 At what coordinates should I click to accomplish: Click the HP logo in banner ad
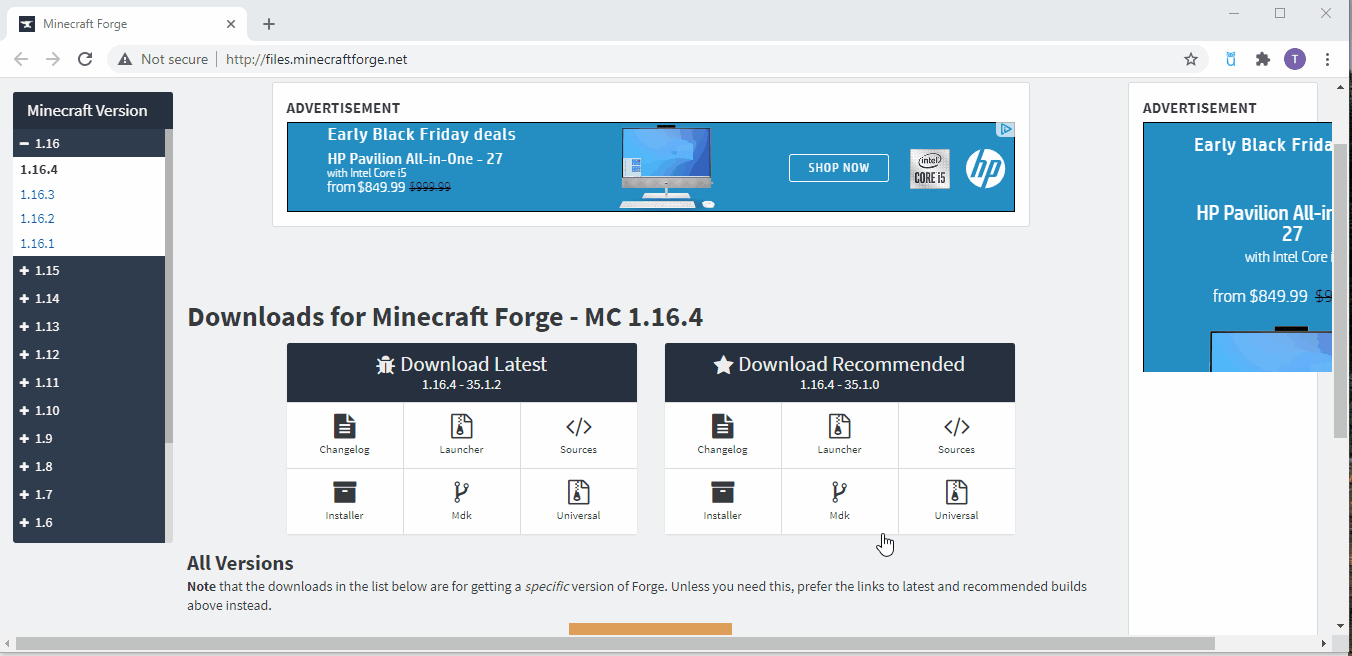pos(985,168)
